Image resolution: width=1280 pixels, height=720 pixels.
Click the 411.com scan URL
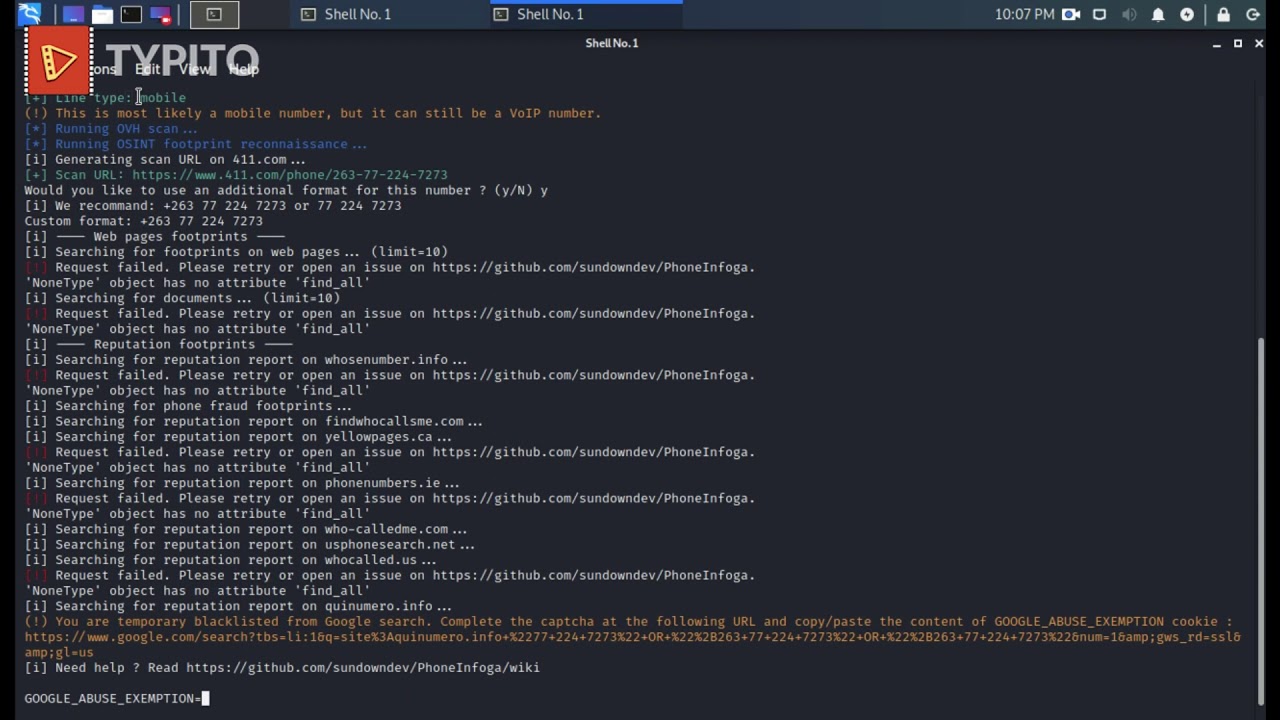[290, 174]
